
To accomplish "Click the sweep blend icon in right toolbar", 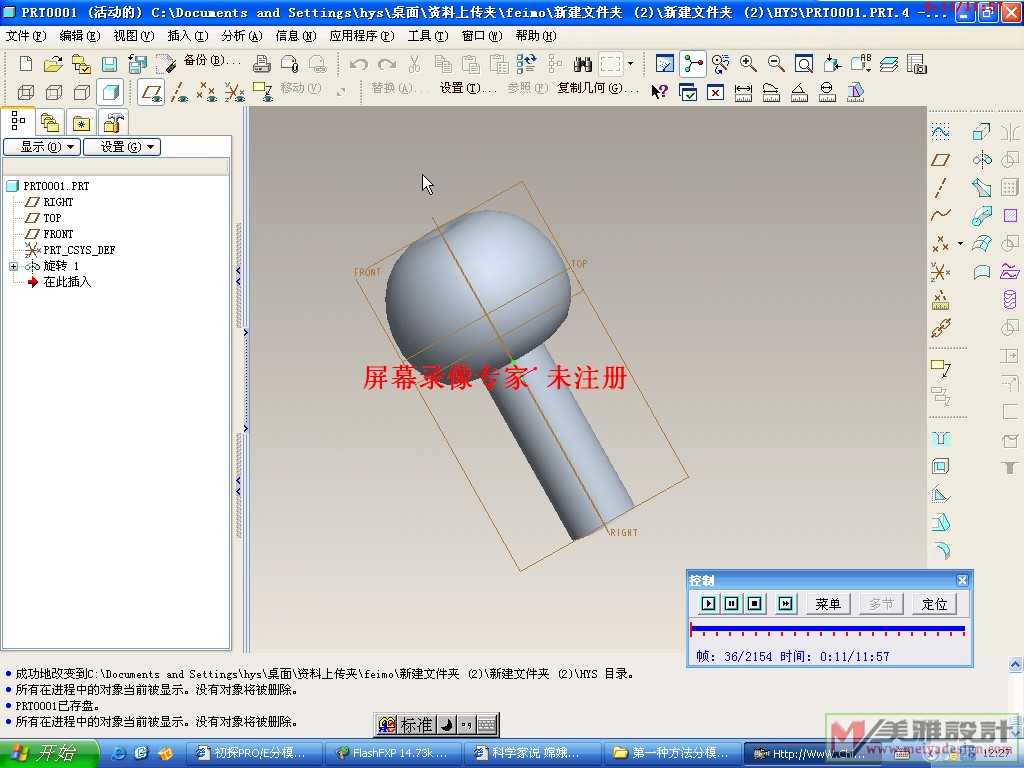I will point(982,216).
